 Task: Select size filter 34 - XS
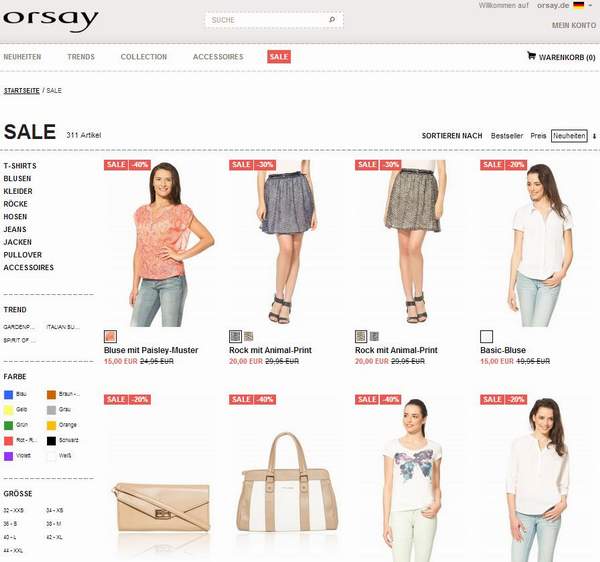coord(55,510)
